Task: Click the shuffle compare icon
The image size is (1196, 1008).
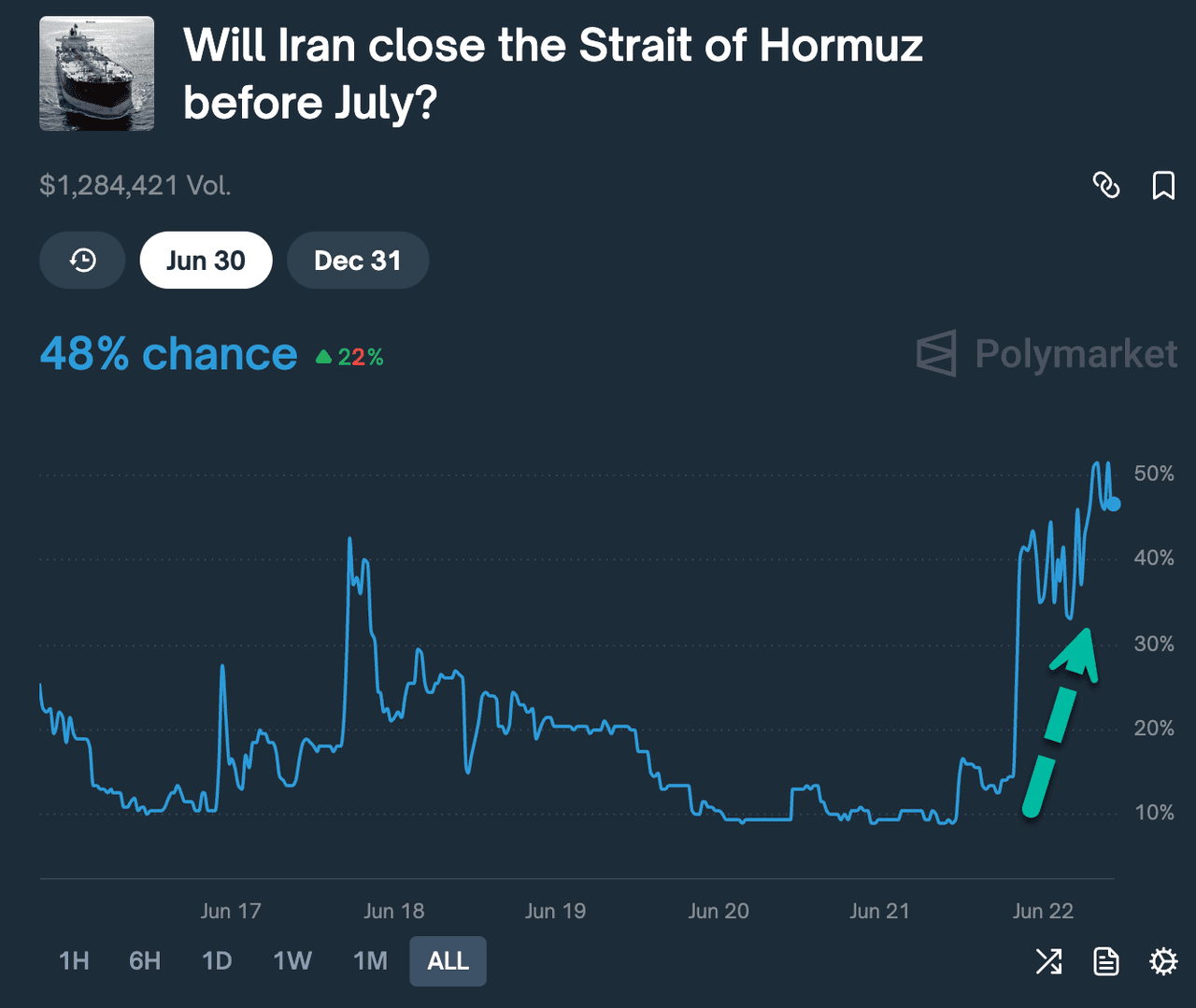Action: (x=1048, y=960)
